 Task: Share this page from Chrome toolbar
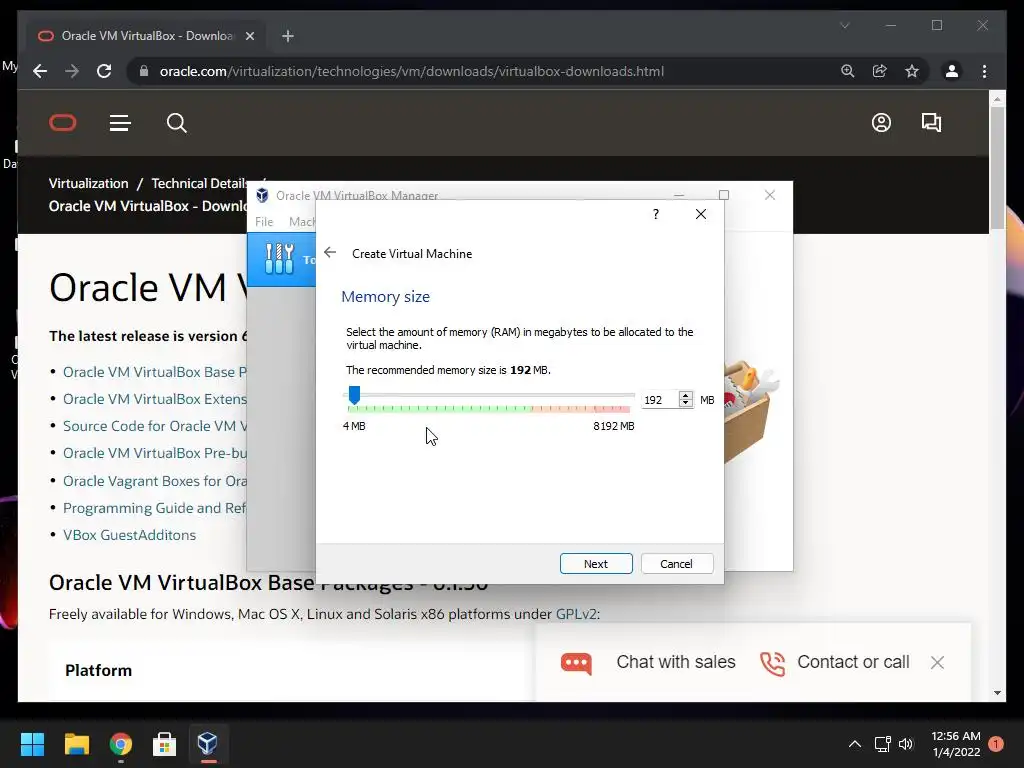tap(880, 71)
